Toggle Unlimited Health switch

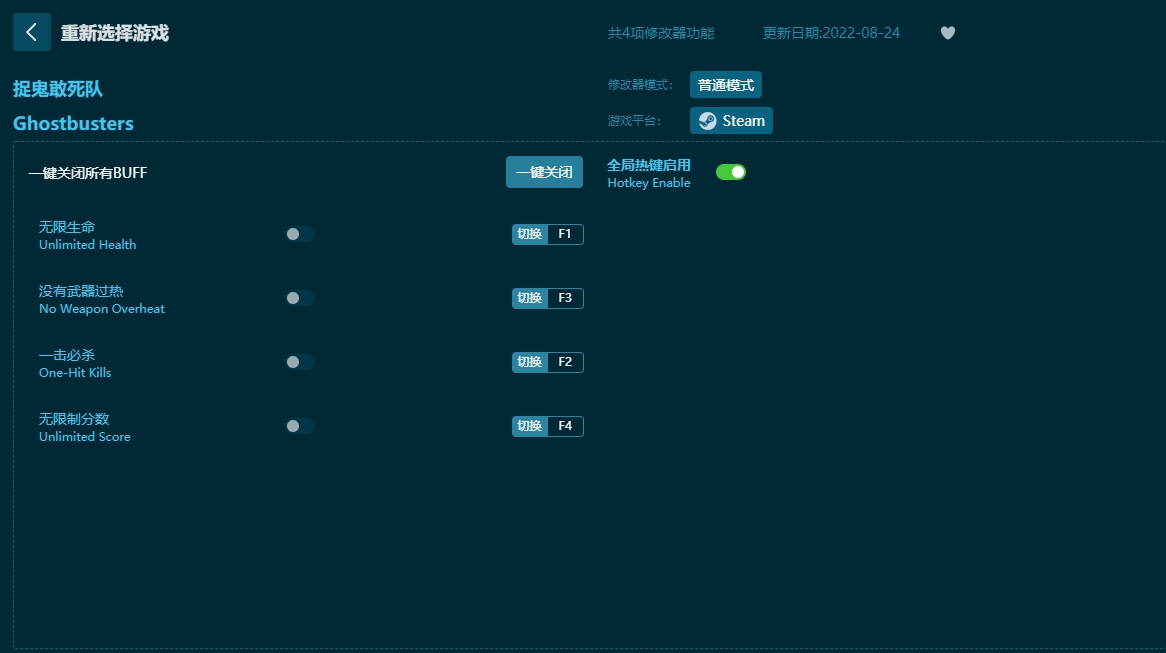(x=300, y=234)
